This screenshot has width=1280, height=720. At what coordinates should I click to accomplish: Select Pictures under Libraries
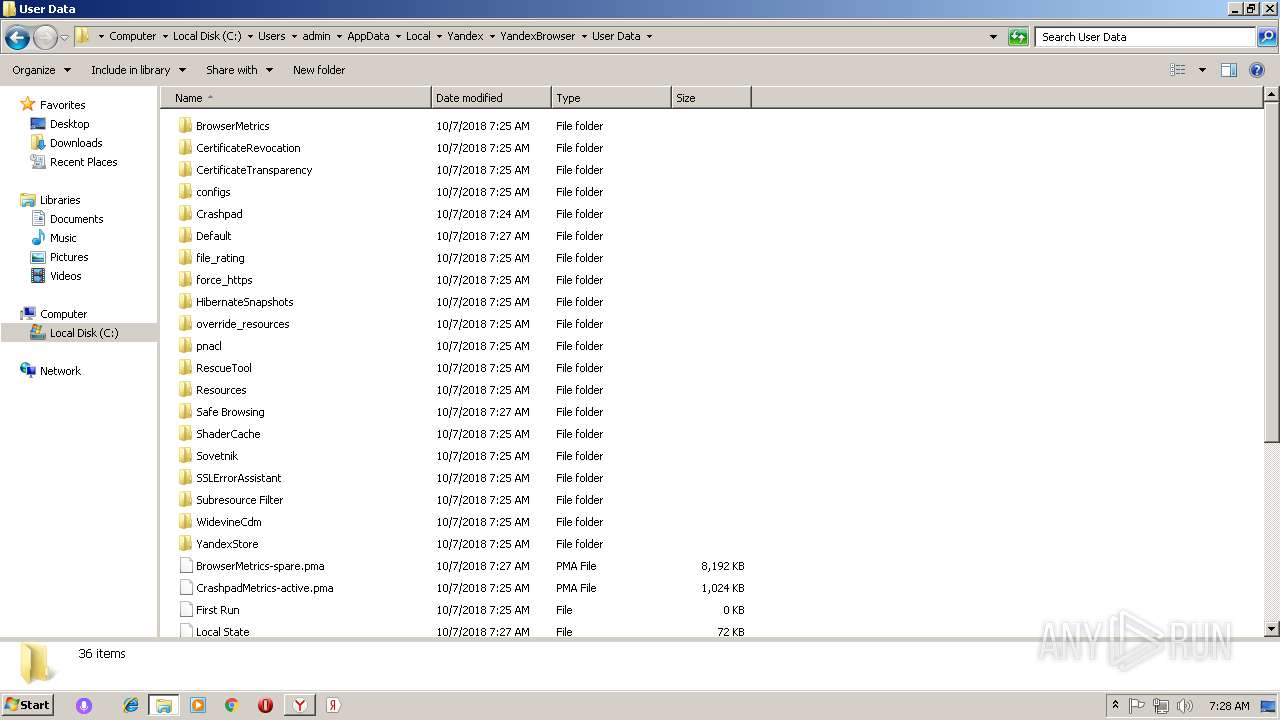click(x=69, y=257)
